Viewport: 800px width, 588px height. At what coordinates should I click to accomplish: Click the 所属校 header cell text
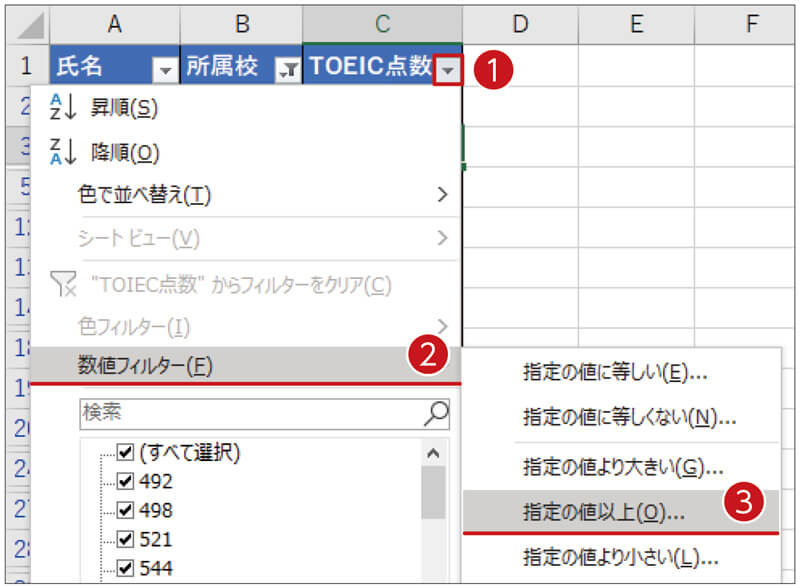[x=222, y=66]
